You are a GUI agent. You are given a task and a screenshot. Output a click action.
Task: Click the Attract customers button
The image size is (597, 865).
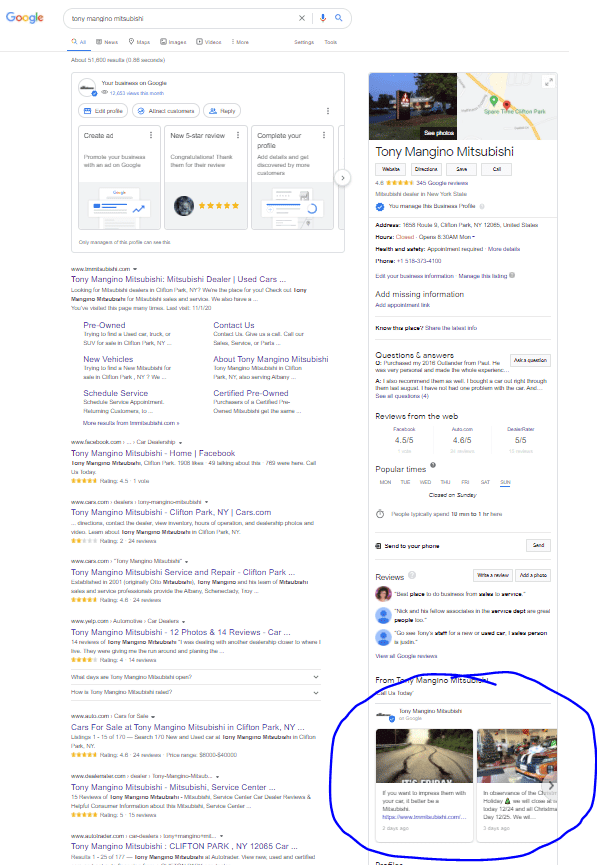(166, 111)
